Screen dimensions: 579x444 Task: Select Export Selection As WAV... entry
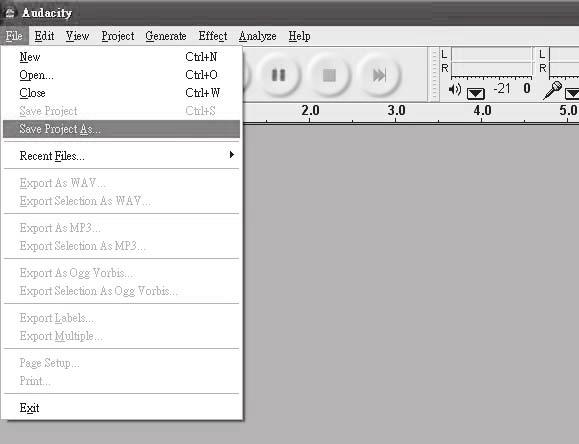[121, 201]
